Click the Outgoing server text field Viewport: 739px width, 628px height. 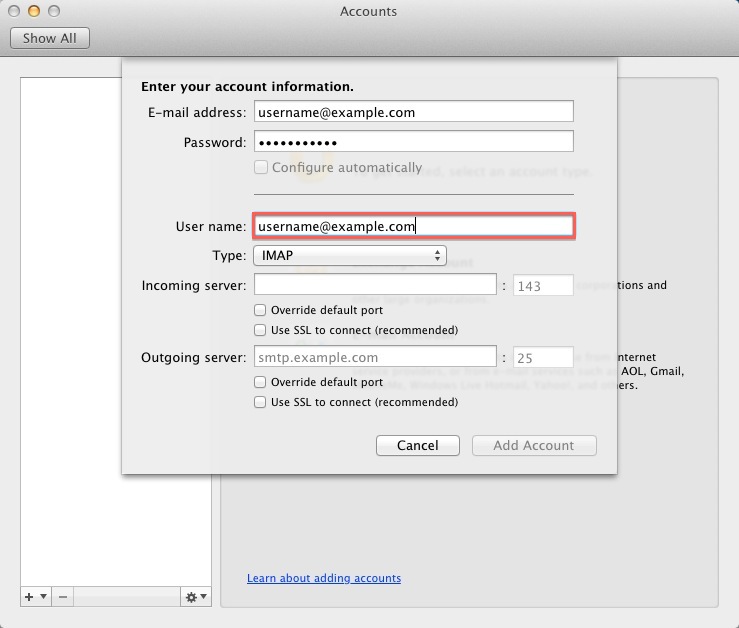375,357
